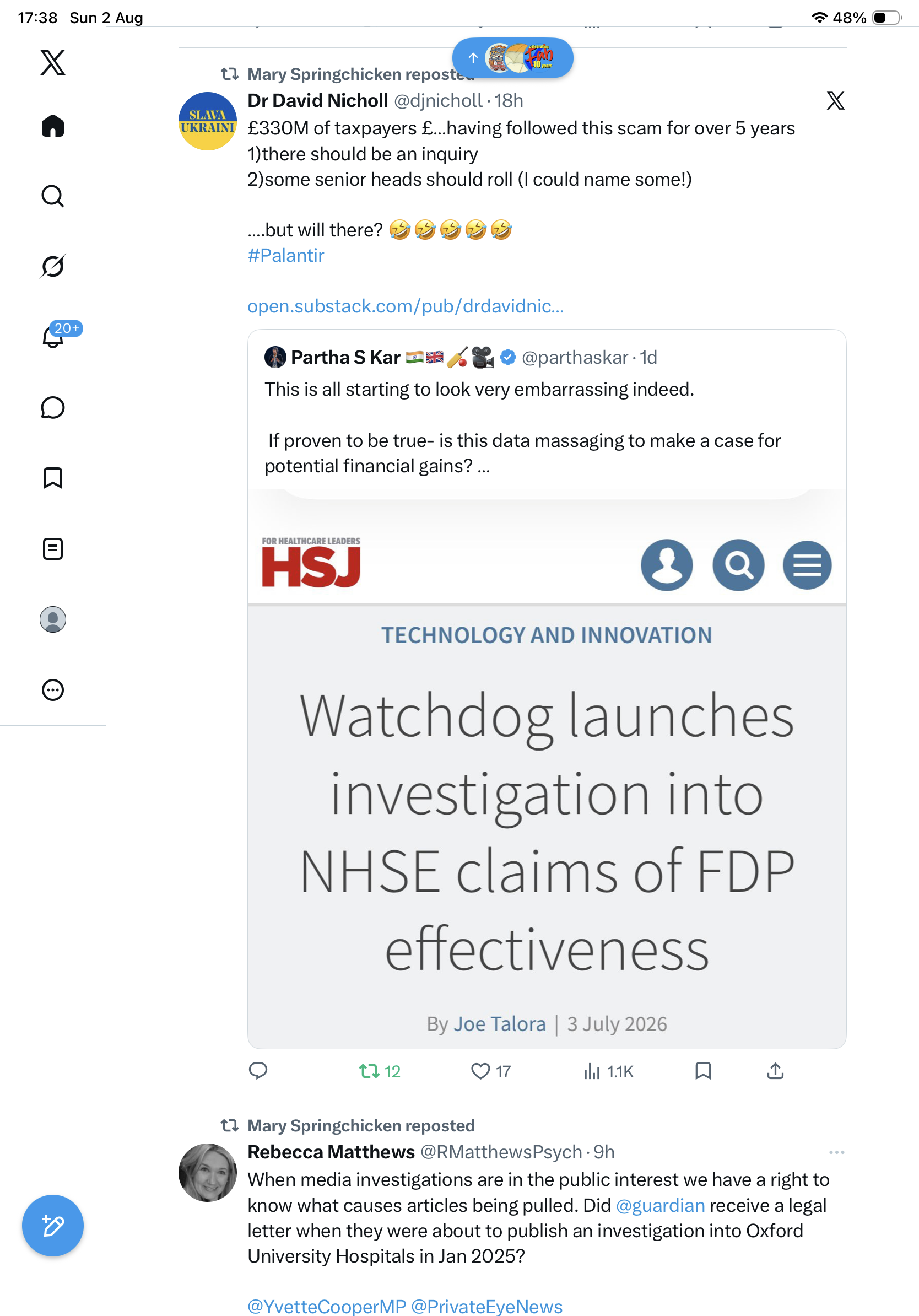
Task: Open the Home timeline icon
Action: click(x=53, y=126)
